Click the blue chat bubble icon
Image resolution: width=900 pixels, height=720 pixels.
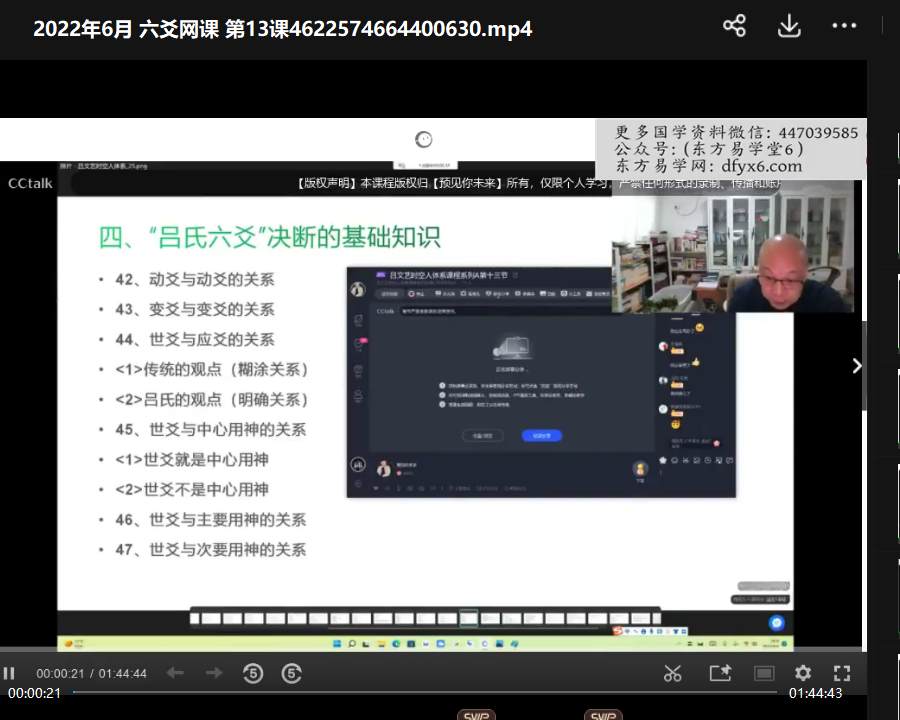tap(776, 622)
